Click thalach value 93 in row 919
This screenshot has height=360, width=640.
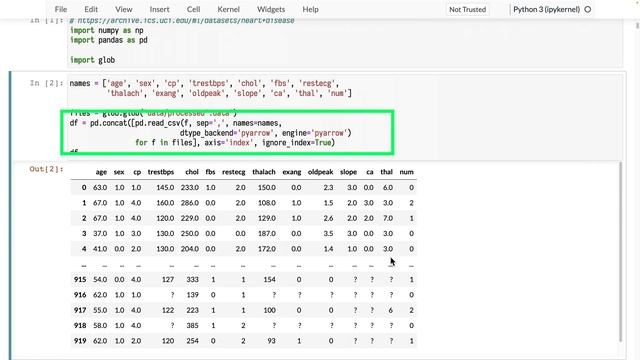click(x=271, y=341)
